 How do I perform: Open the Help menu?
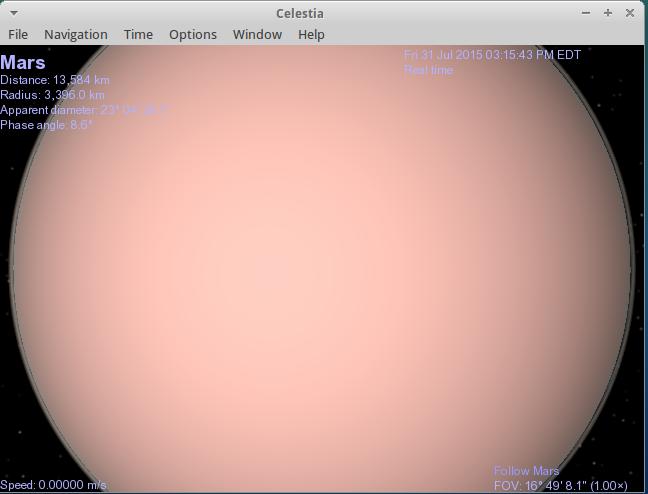pyautogui.click(x=311, y=34)
